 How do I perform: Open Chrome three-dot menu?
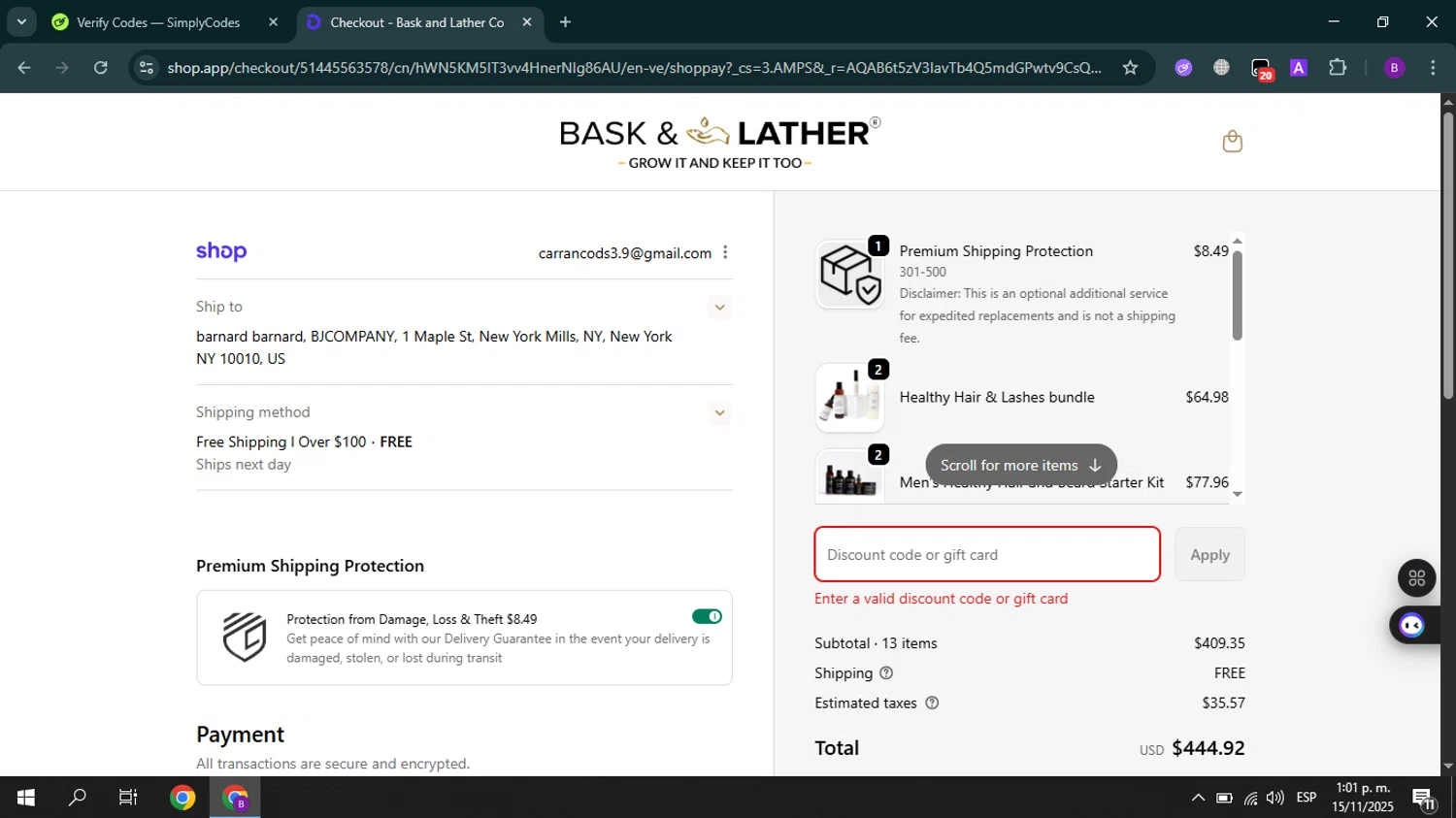tap(1433, 67)
